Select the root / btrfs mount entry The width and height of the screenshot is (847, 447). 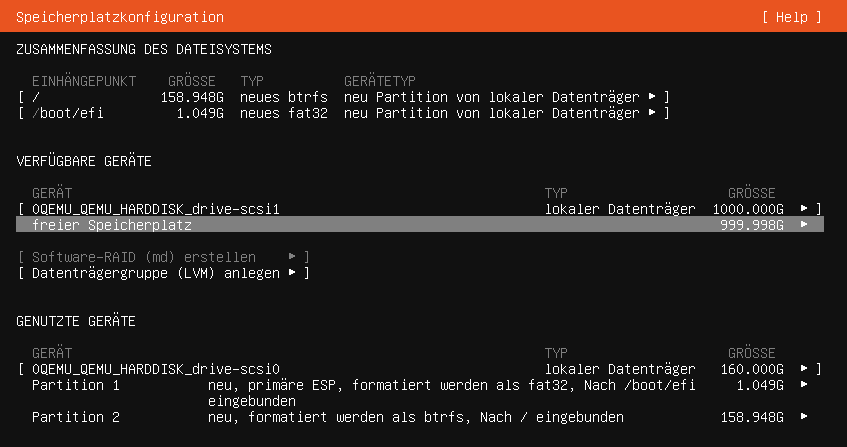(x=344, y=97)
